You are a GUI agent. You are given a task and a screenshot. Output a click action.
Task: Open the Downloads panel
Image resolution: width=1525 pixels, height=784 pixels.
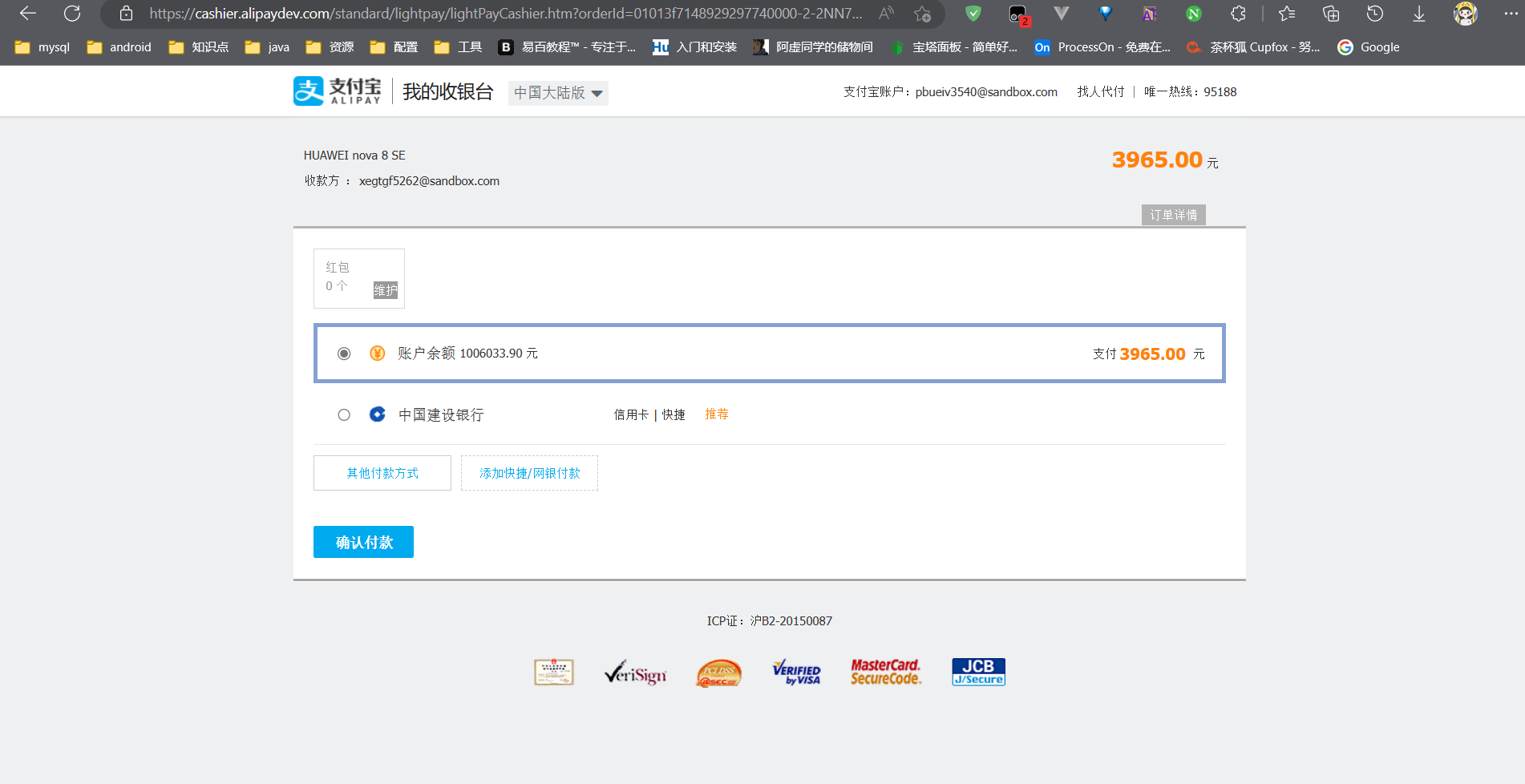1419,14
